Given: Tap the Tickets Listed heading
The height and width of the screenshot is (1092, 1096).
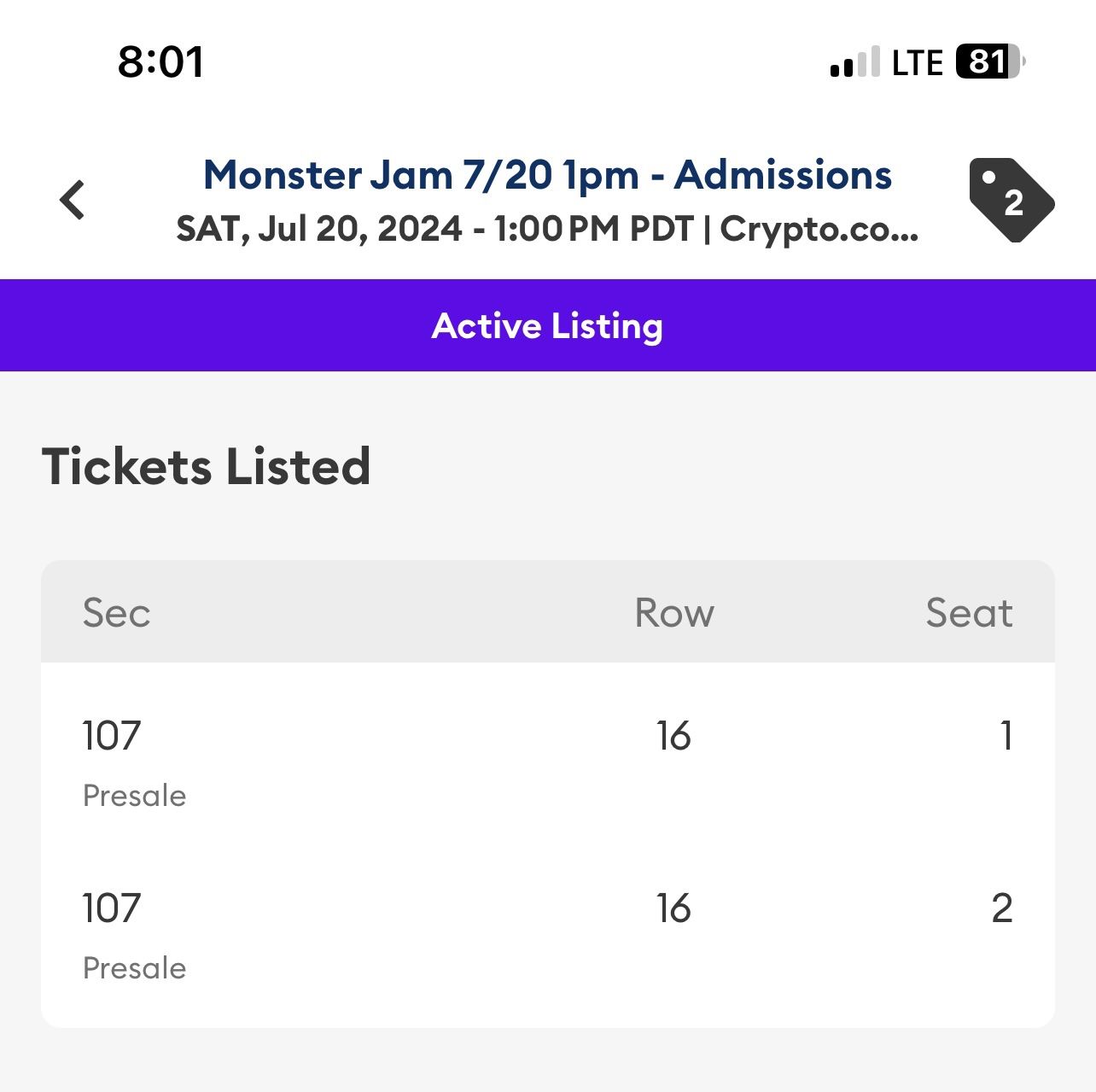Looking at the screenshot, I should 206,466.
